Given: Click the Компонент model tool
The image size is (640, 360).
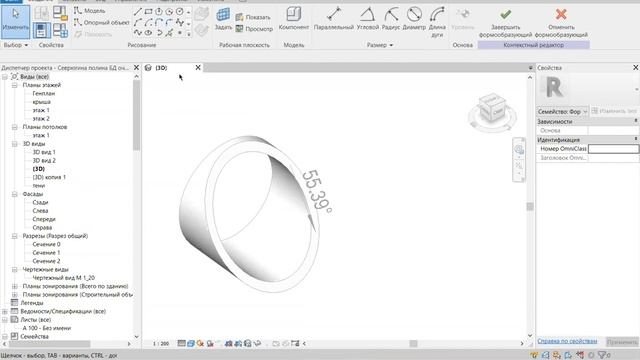Looking at the screenshot, I should click(293, 19).
